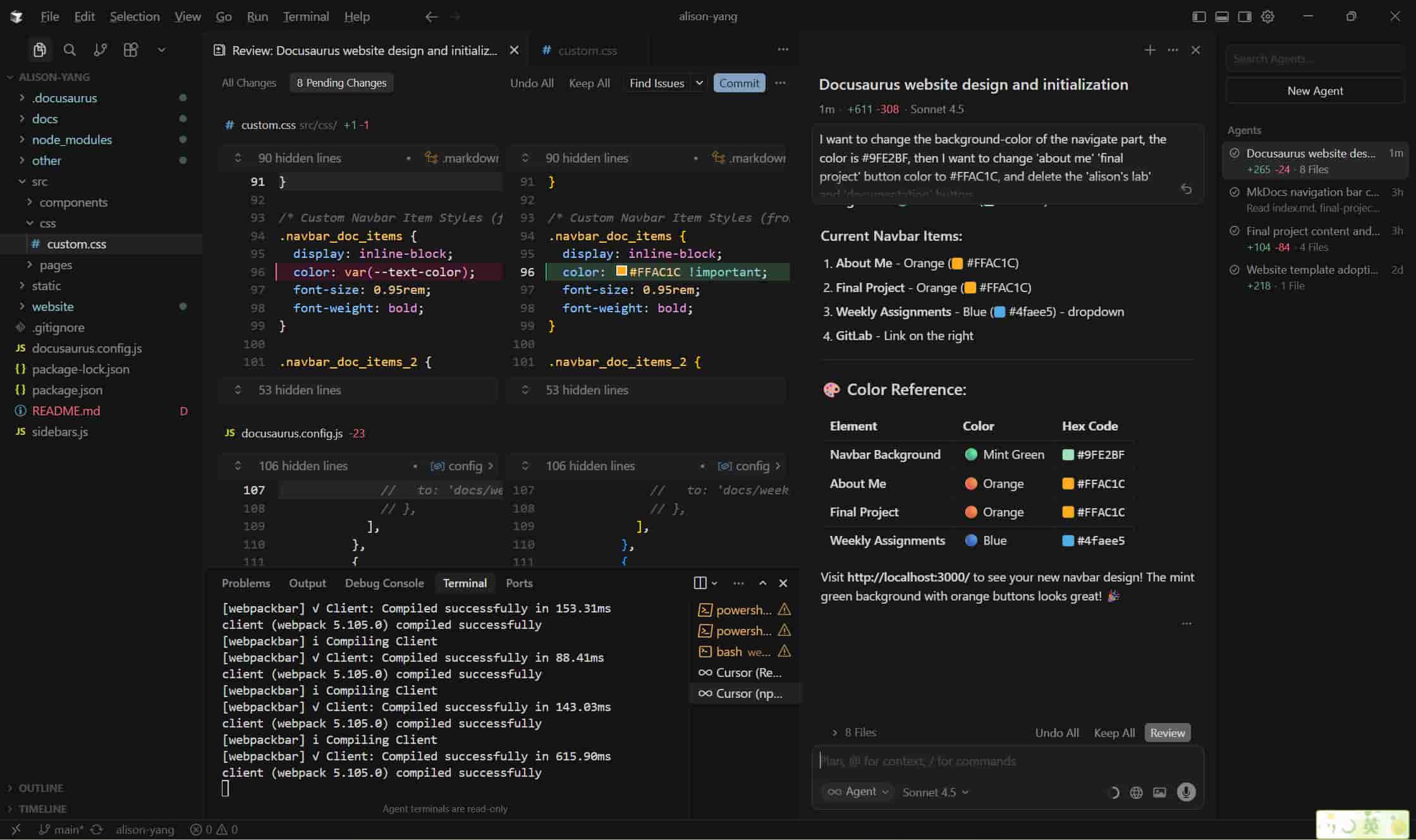
Task: Click the microphone icon in the chat input
Action: point(1187,792)
